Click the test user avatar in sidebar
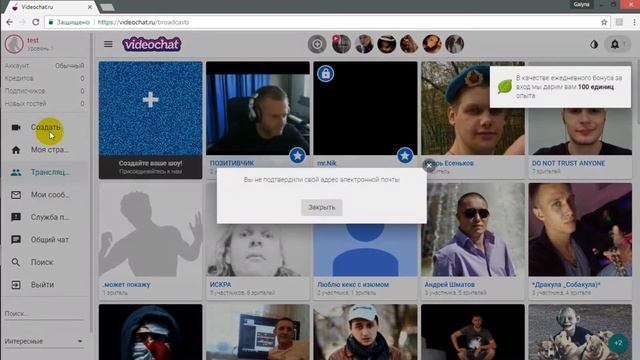The image size is (640, 360). [14, 44]
